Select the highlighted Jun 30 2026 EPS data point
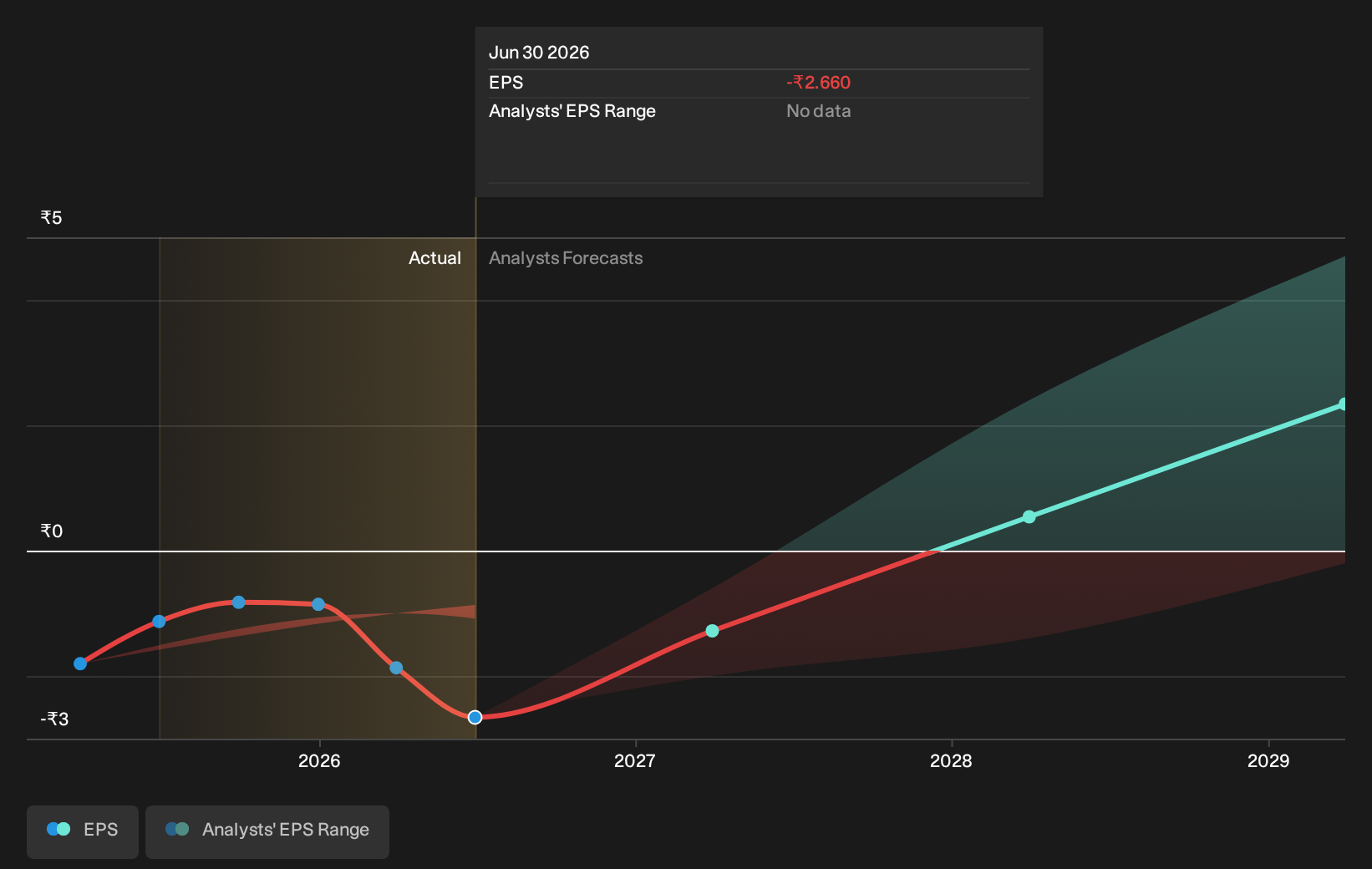 tap(475, 717)
